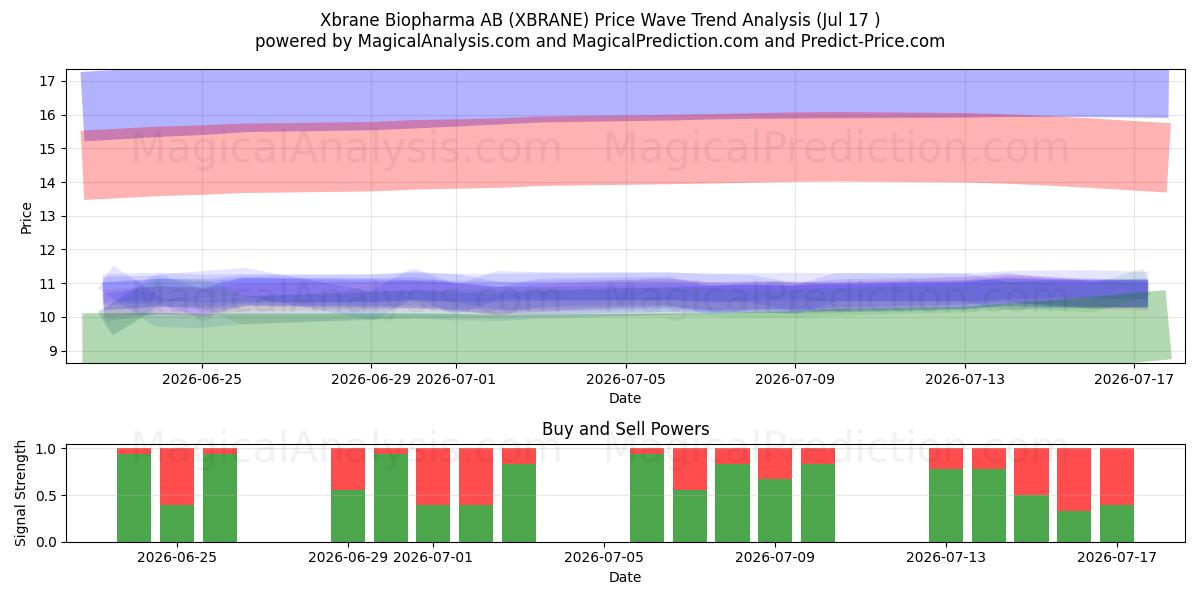Click green buy segment of the 2026-06-29 bar

click(348, 516)
